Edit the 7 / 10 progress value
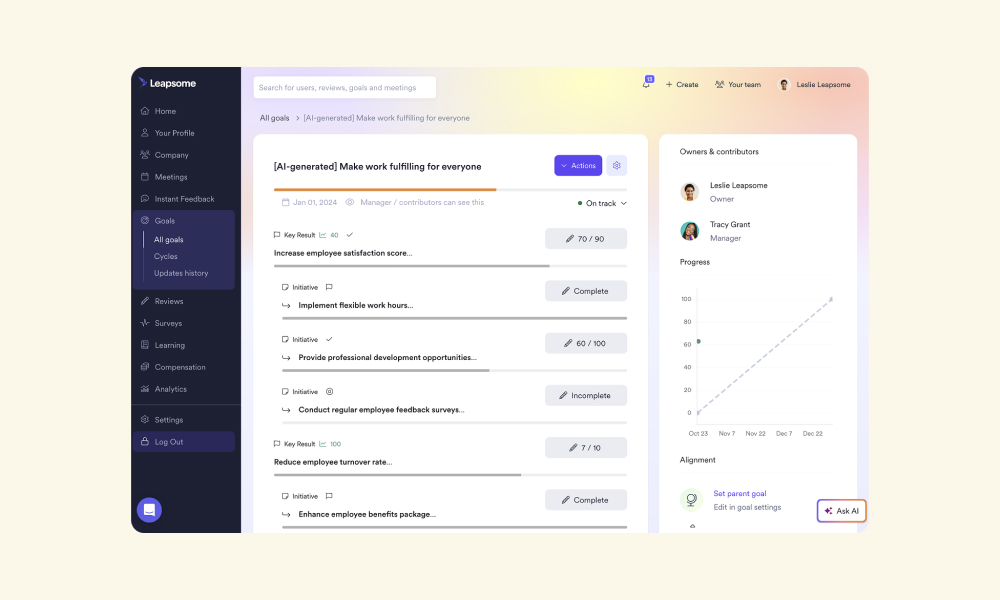The width and height of the screenshot is (1000, 600). coord(585,448)
